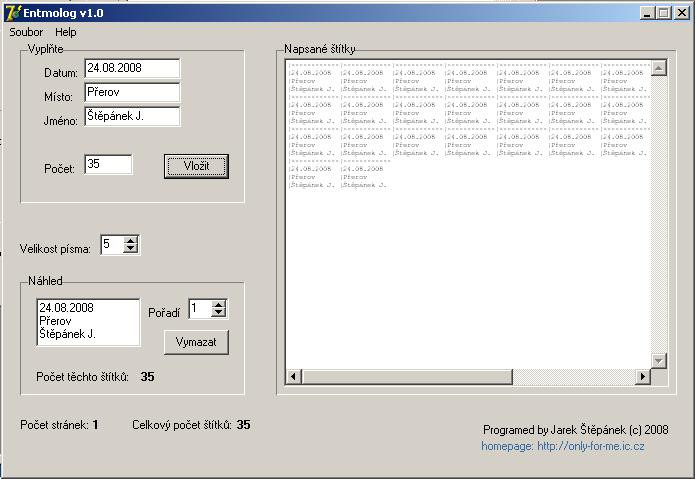This screenshot has height=479, width=695.
Task: Increase Velikost písma with up arrow
Action: (x=131, y=240)
